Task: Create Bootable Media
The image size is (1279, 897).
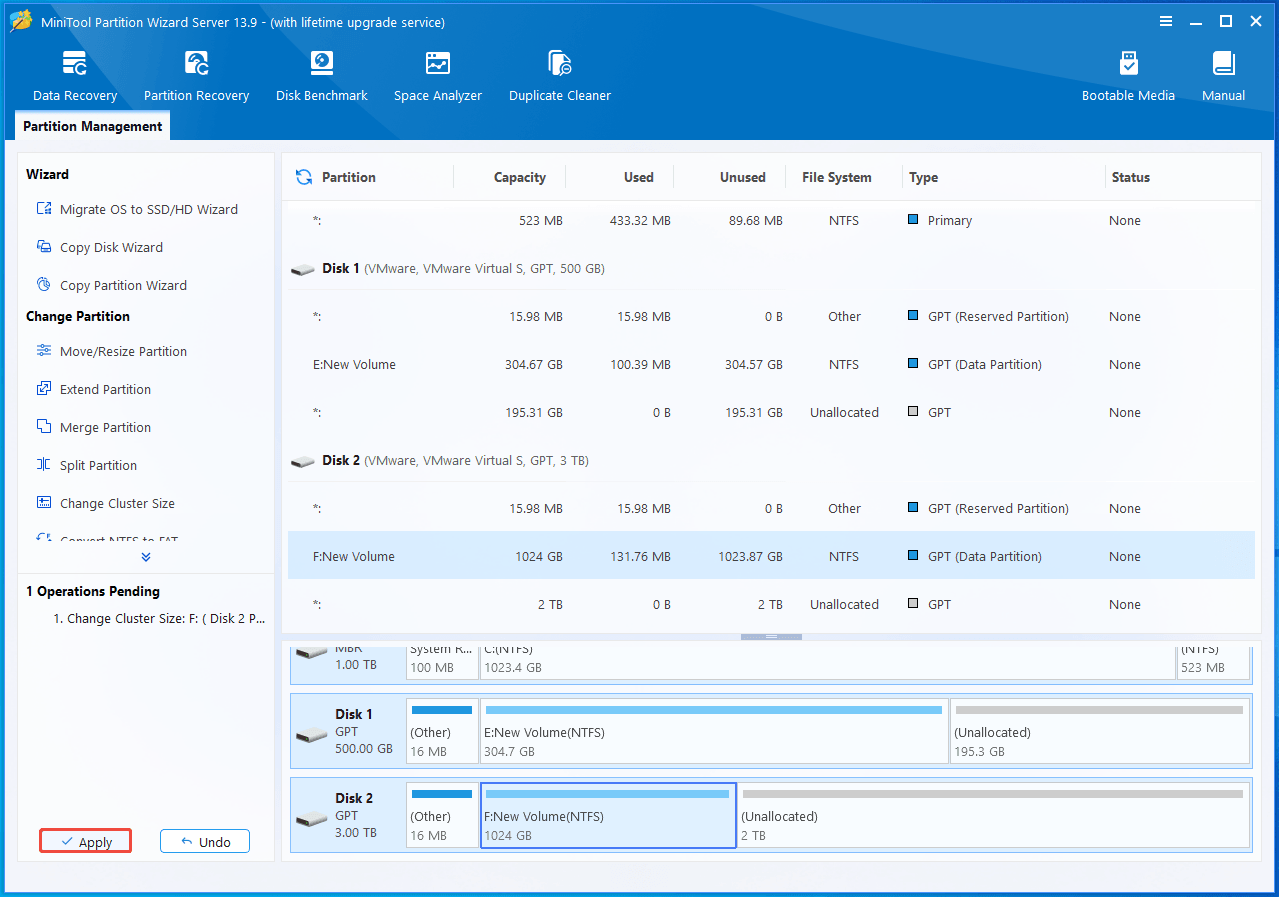Action: 1128,77
